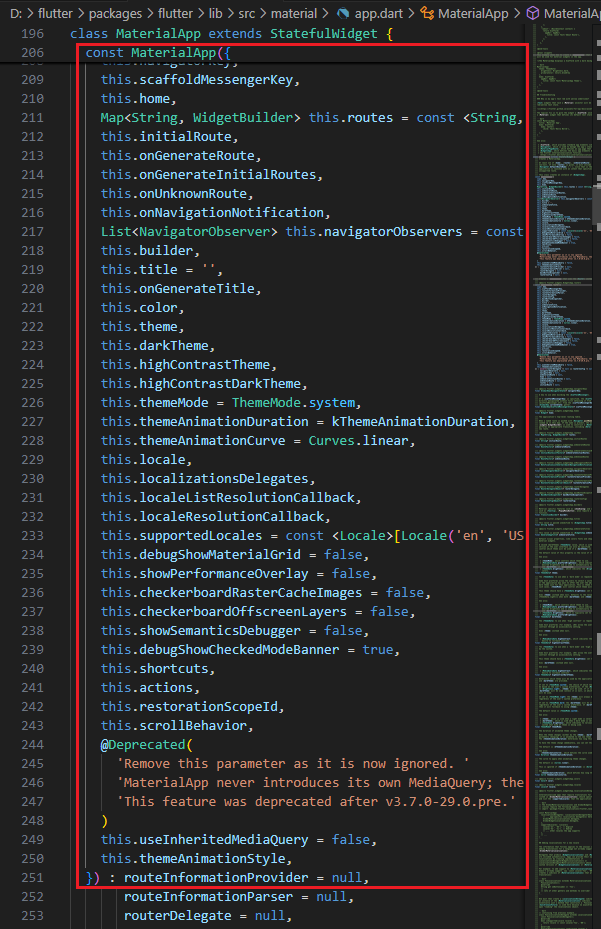Click true value of debugShowCheckedModeBanner

tap(378, 649)
